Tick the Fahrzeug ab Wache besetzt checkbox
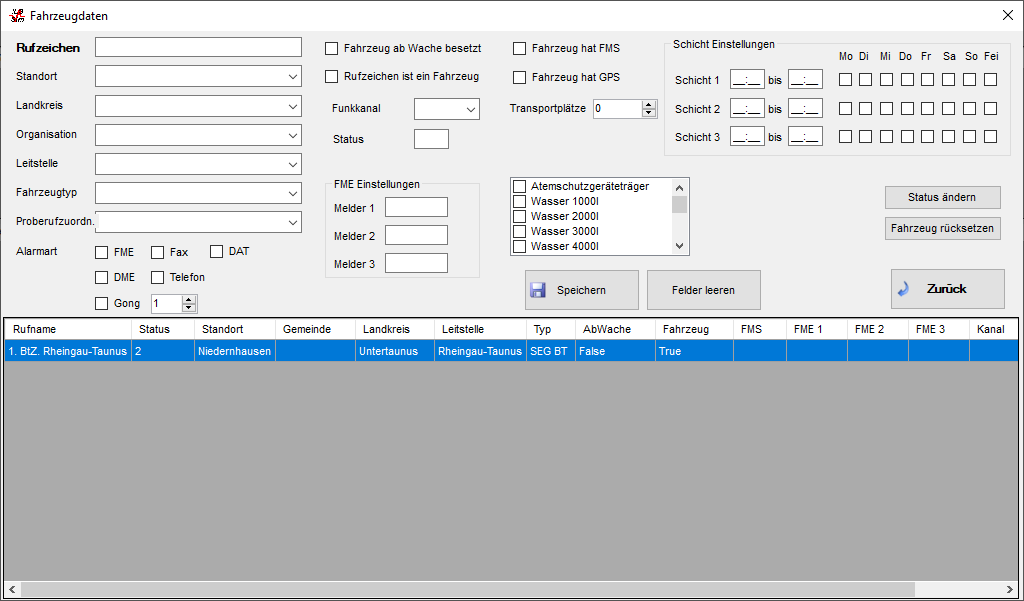 (332, 48)
